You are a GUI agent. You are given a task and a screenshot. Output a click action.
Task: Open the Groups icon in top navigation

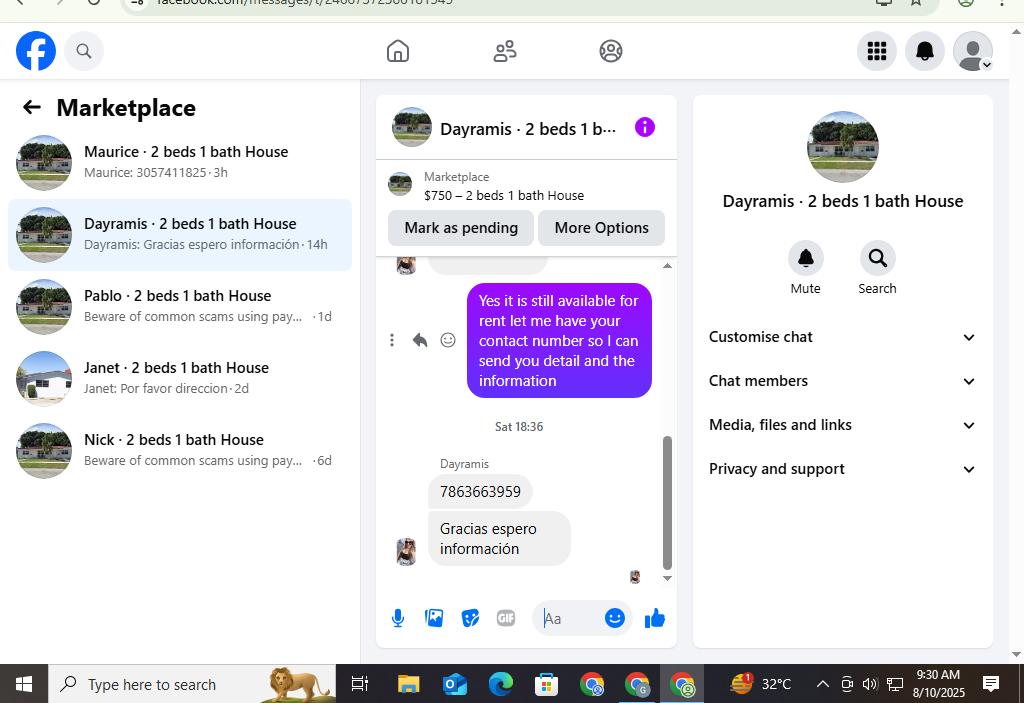pyautogui.click(x=611, y=51)
